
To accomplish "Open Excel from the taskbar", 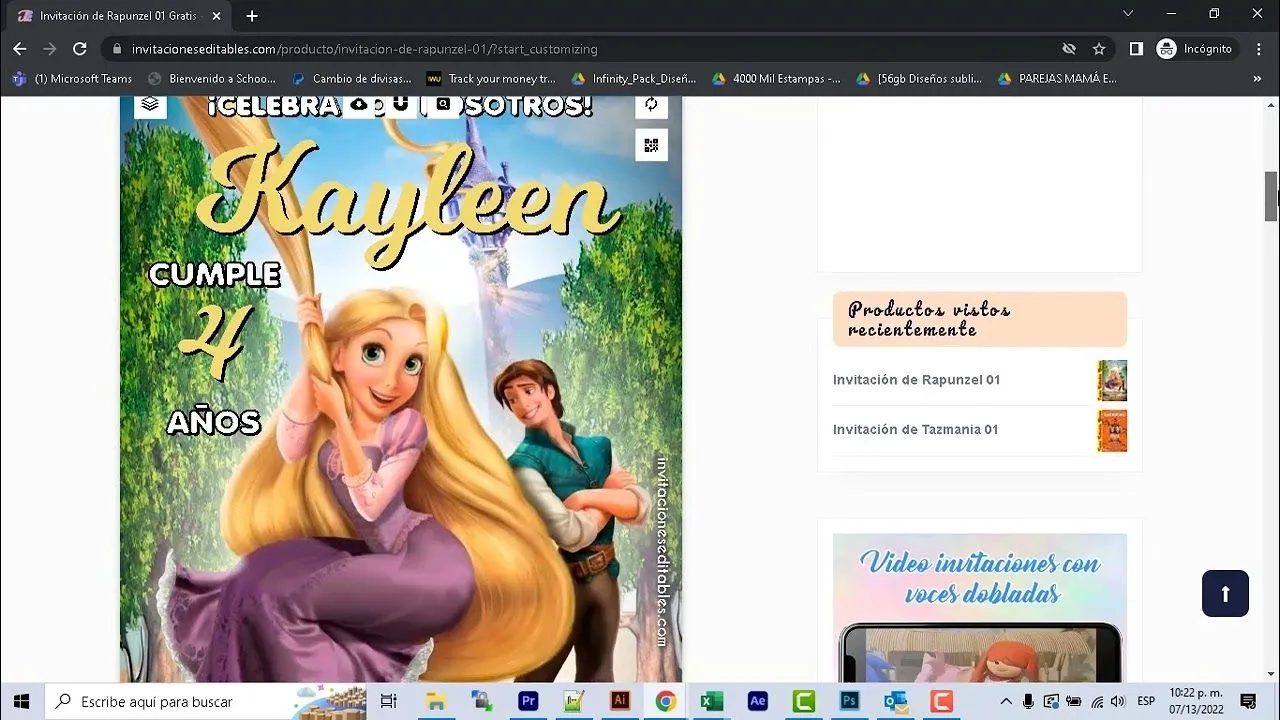I will point(712,701).
